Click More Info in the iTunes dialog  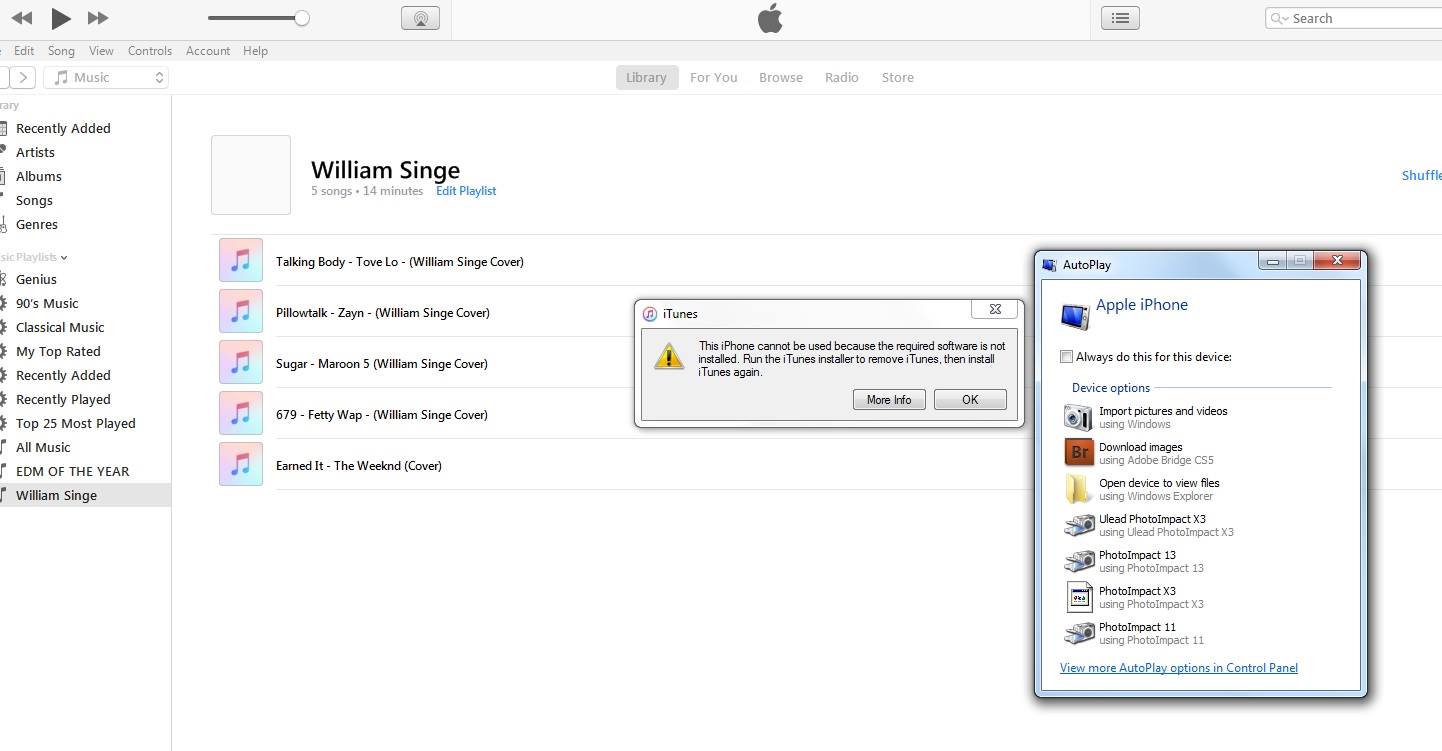pyautogui.click(x=889, y=399)
